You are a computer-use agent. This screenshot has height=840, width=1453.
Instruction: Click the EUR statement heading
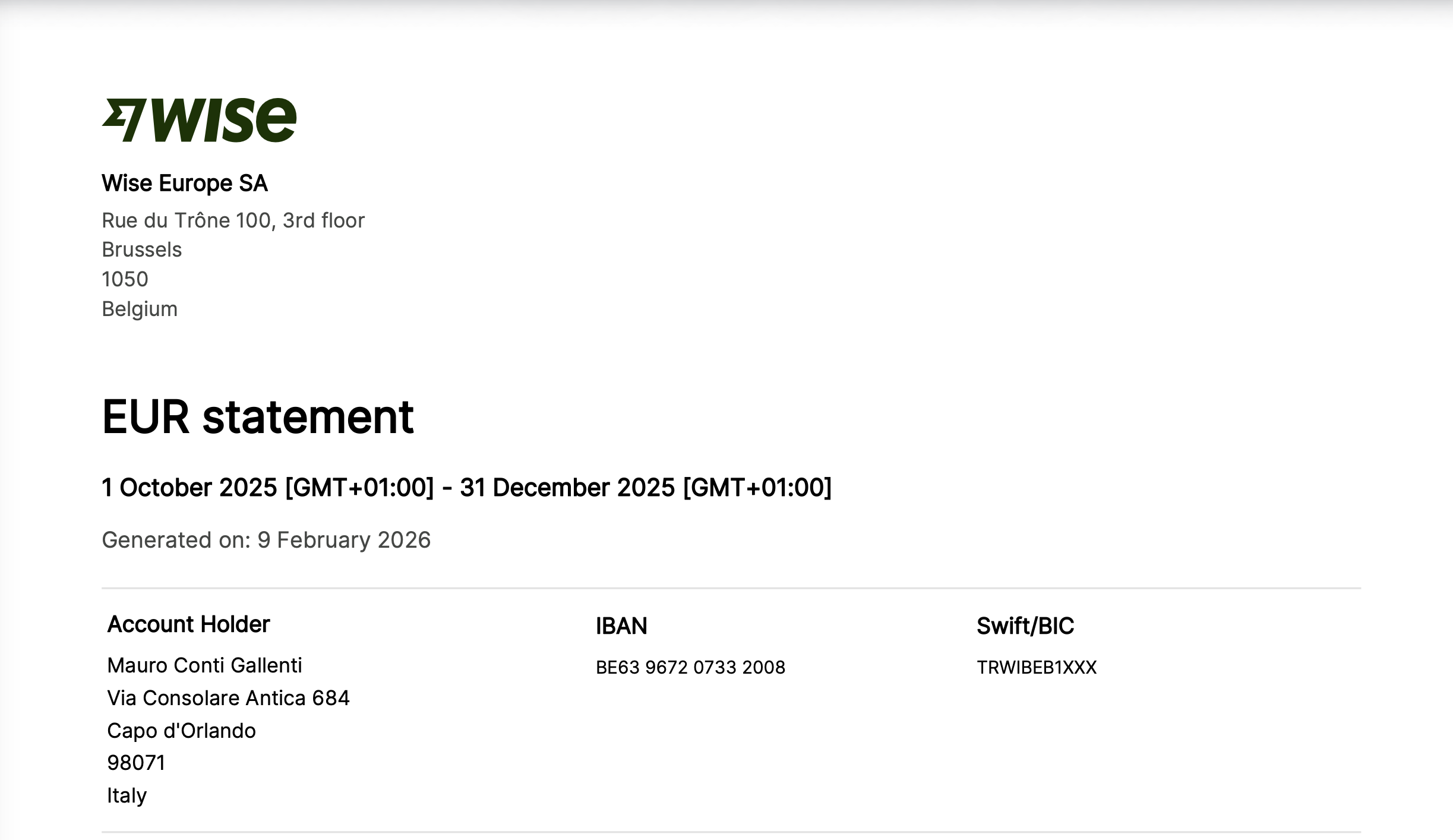coord(258,417)
